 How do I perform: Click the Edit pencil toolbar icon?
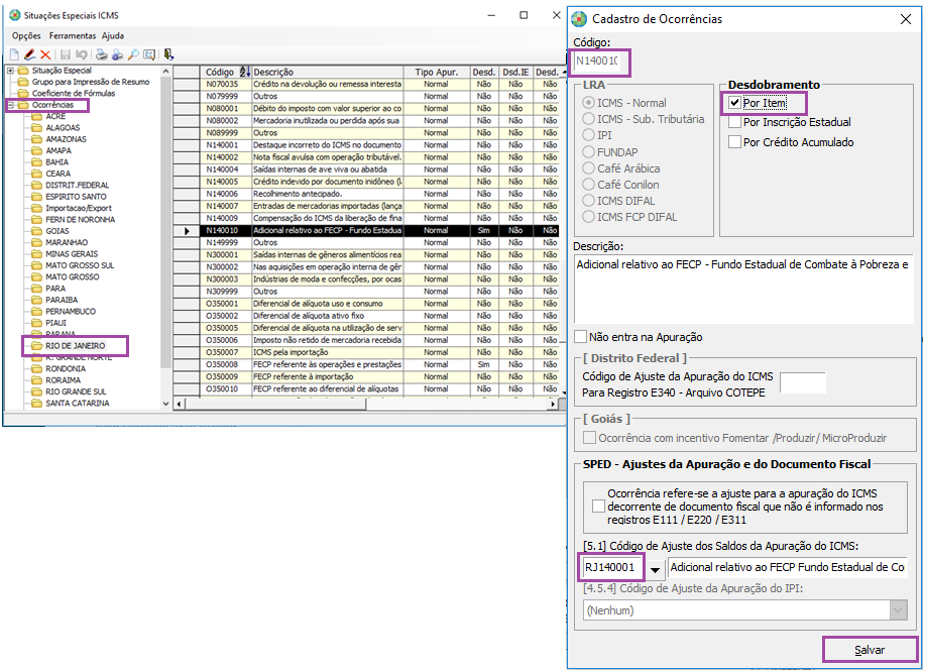tap(29, 55)
